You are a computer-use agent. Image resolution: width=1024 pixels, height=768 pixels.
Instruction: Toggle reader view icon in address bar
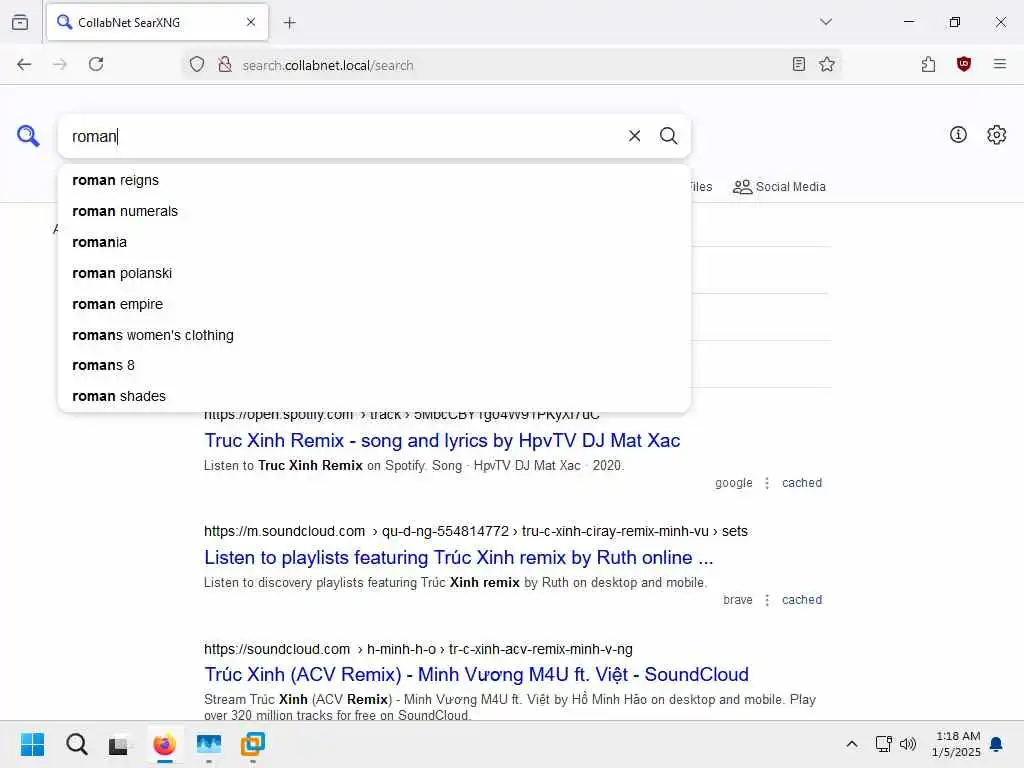point(798,64)
